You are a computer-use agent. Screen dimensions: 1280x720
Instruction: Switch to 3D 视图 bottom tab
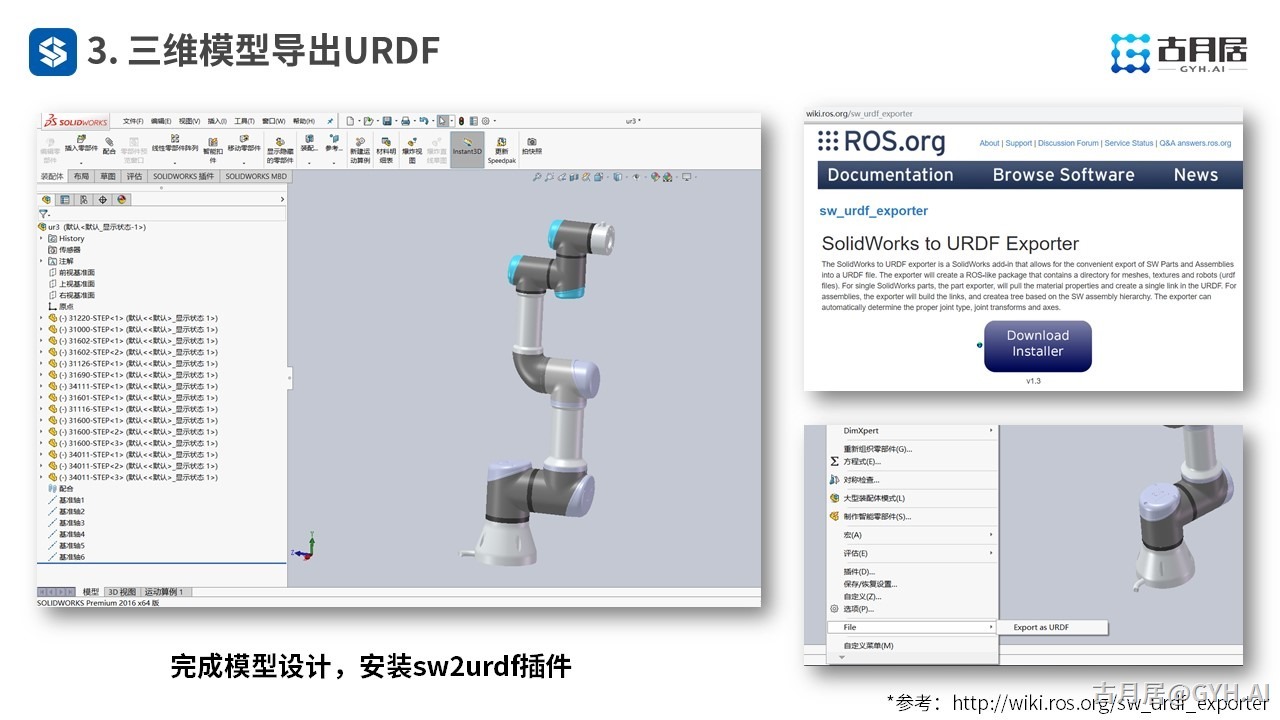[121, 592]
